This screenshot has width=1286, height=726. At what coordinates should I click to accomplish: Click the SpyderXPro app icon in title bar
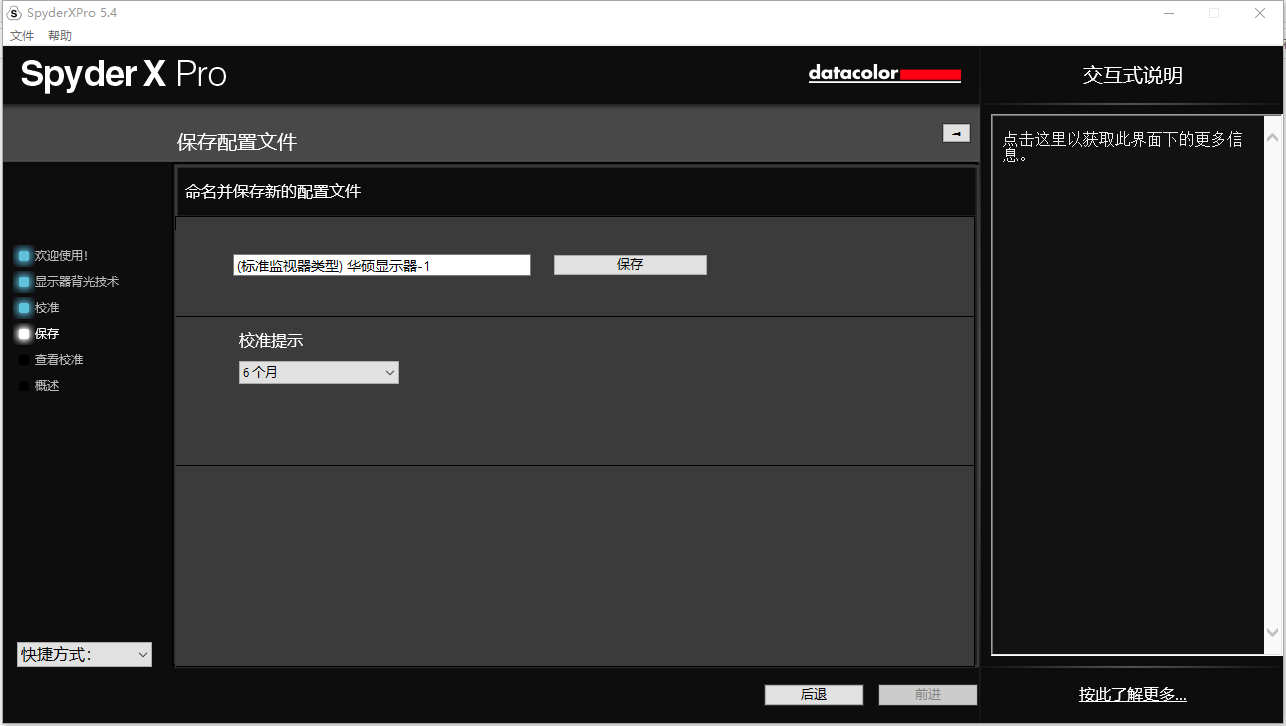click(14, 13)
